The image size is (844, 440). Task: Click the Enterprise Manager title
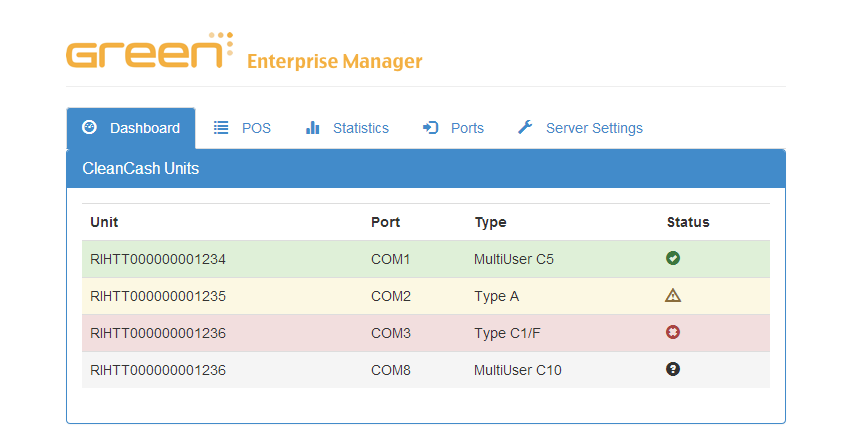[335, 61]
